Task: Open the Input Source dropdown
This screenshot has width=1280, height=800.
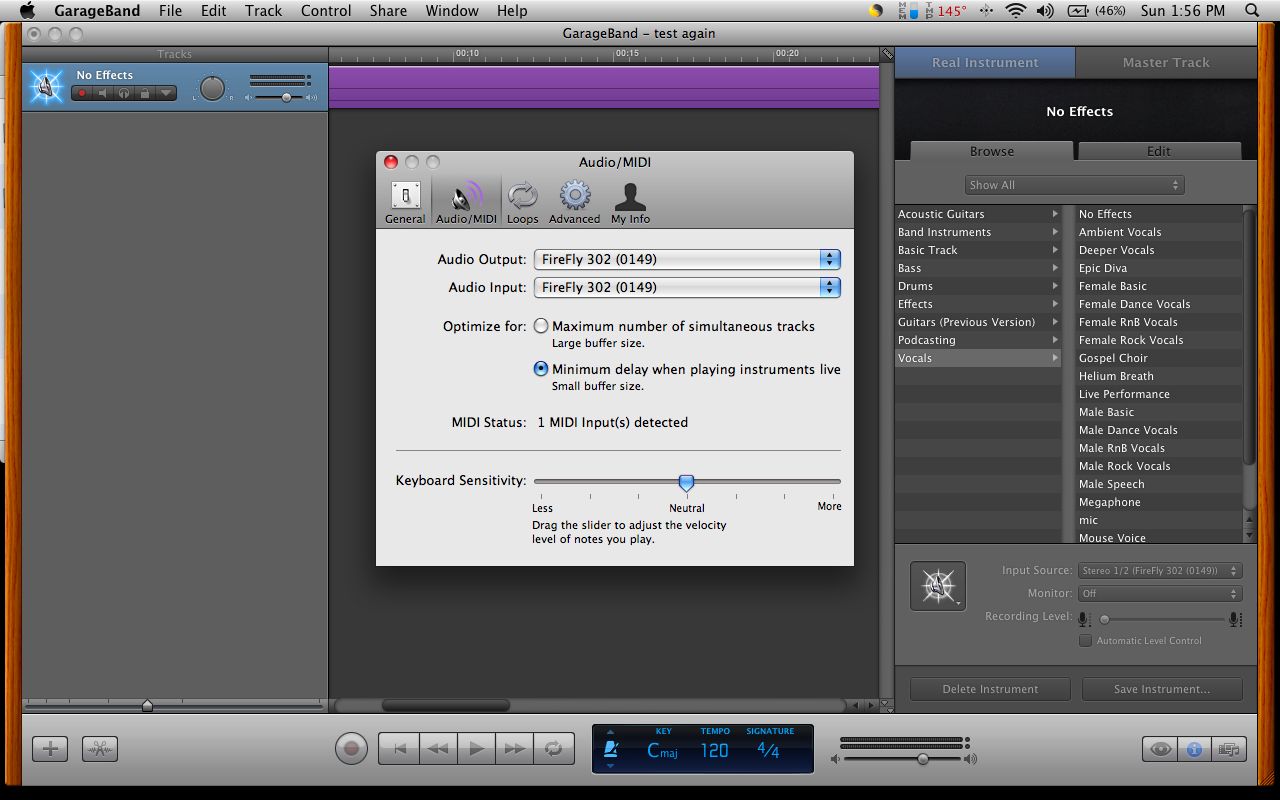Action: pyautogui.click(x=1160, y=570)
